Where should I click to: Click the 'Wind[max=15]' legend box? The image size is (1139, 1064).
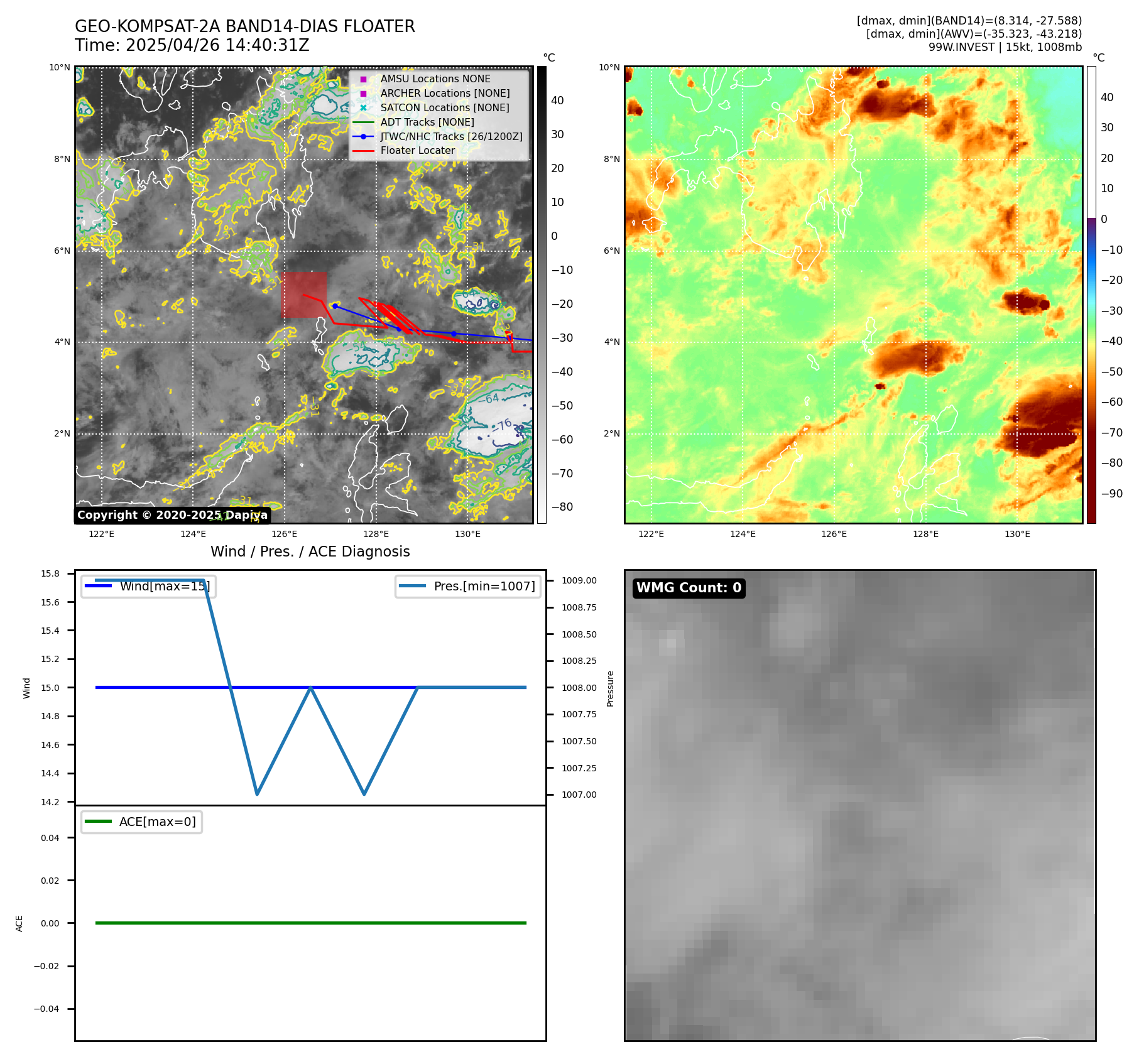coord(149,587)
